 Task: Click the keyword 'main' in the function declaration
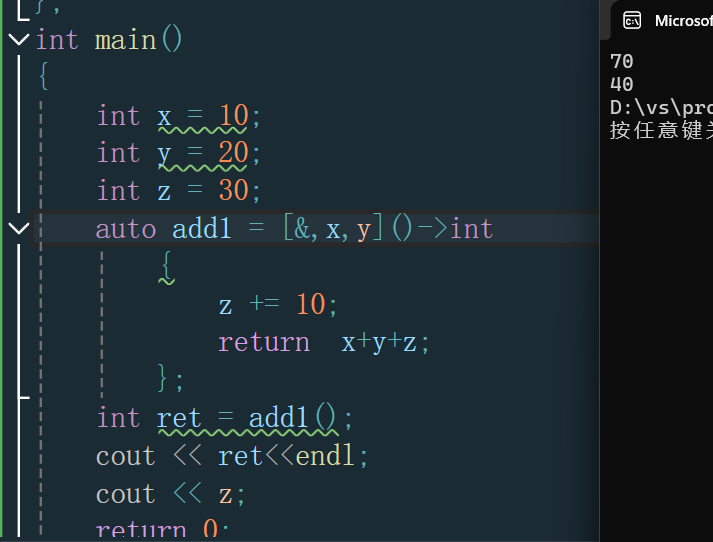[126, 40]
